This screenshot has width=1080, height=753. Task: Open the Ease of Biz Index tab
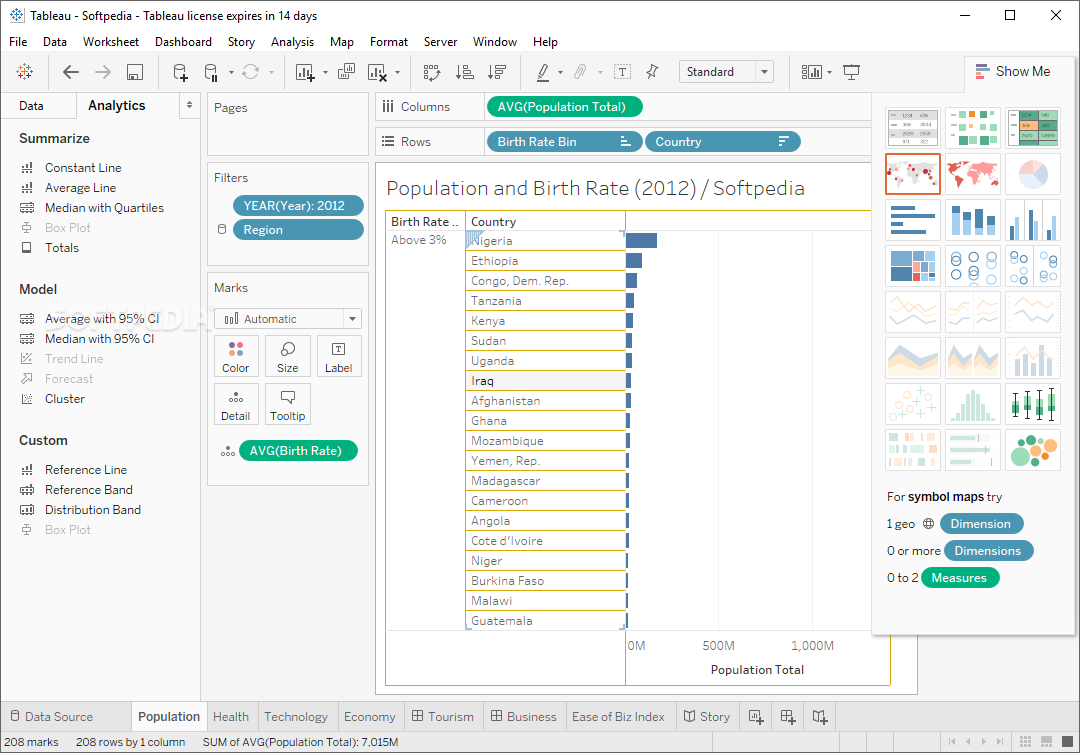click(619, 716)
